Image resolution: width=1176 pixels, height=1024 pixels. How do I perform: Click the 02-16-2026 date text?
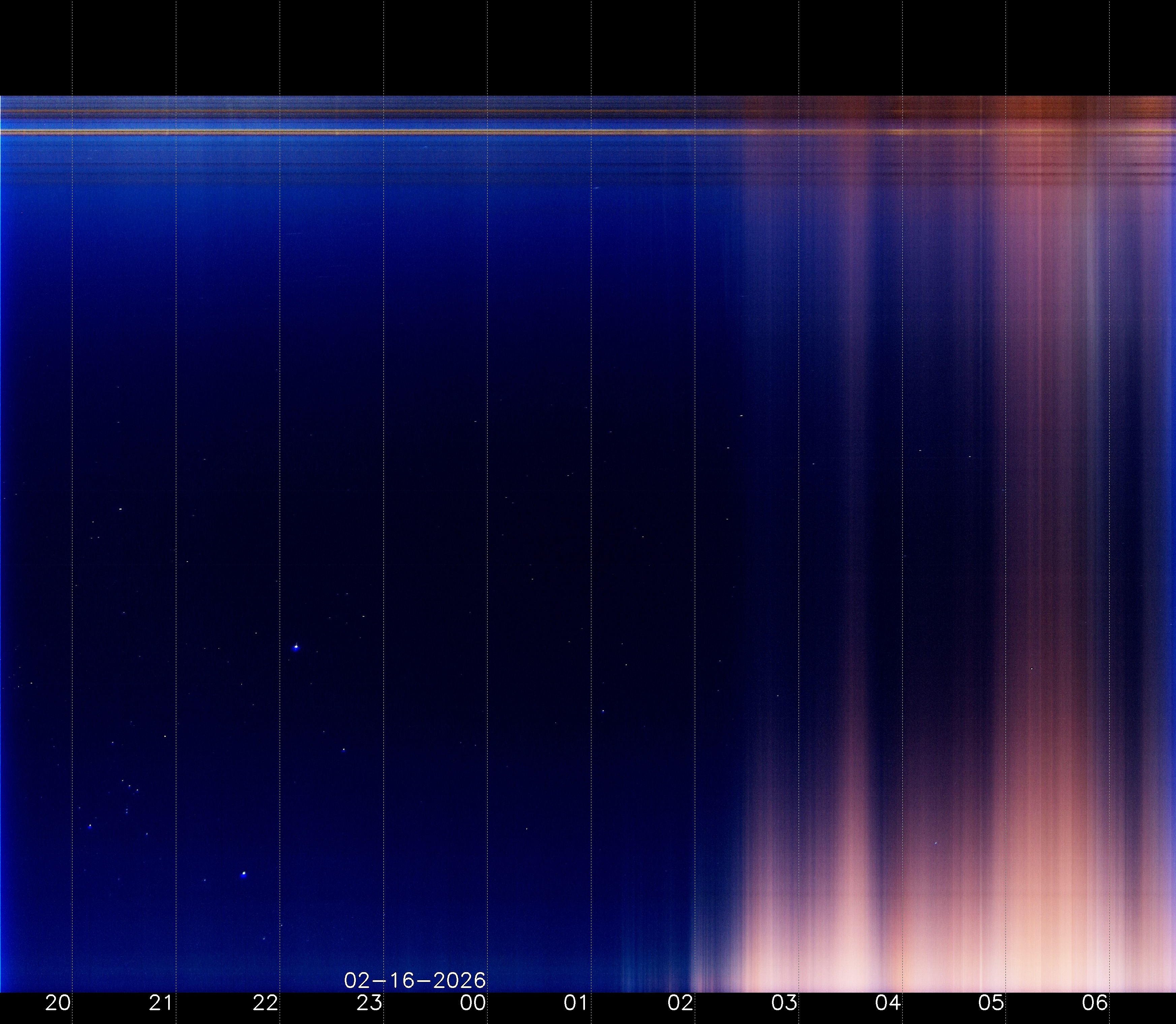[414, 981]
